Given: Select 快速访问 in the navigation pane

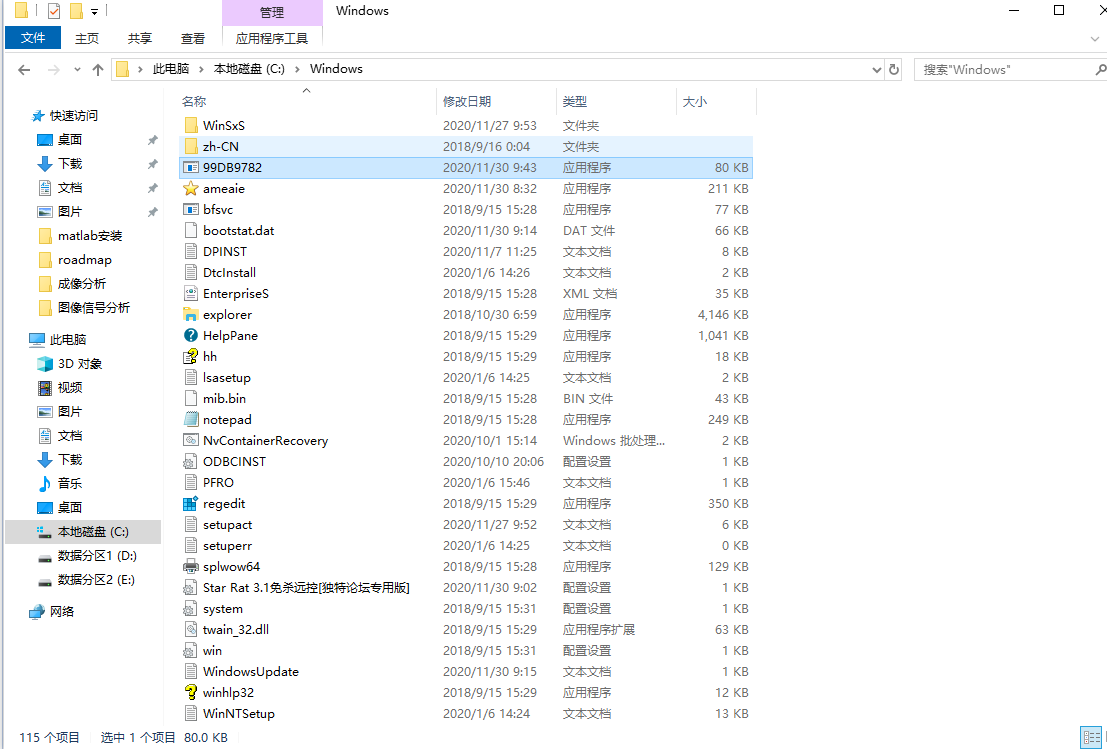Looking at the screenshot, I should [x=73, y=115].
